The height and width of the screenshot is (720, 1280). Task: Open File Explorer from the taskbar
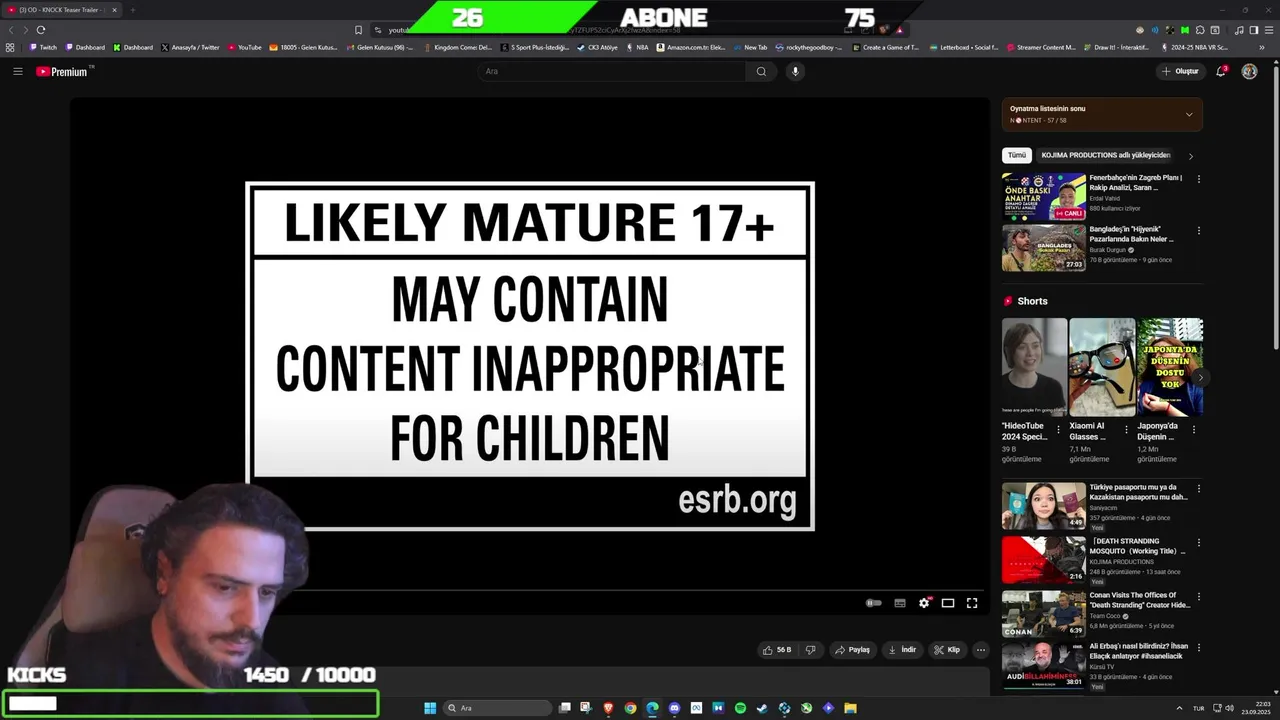(850, 708)
